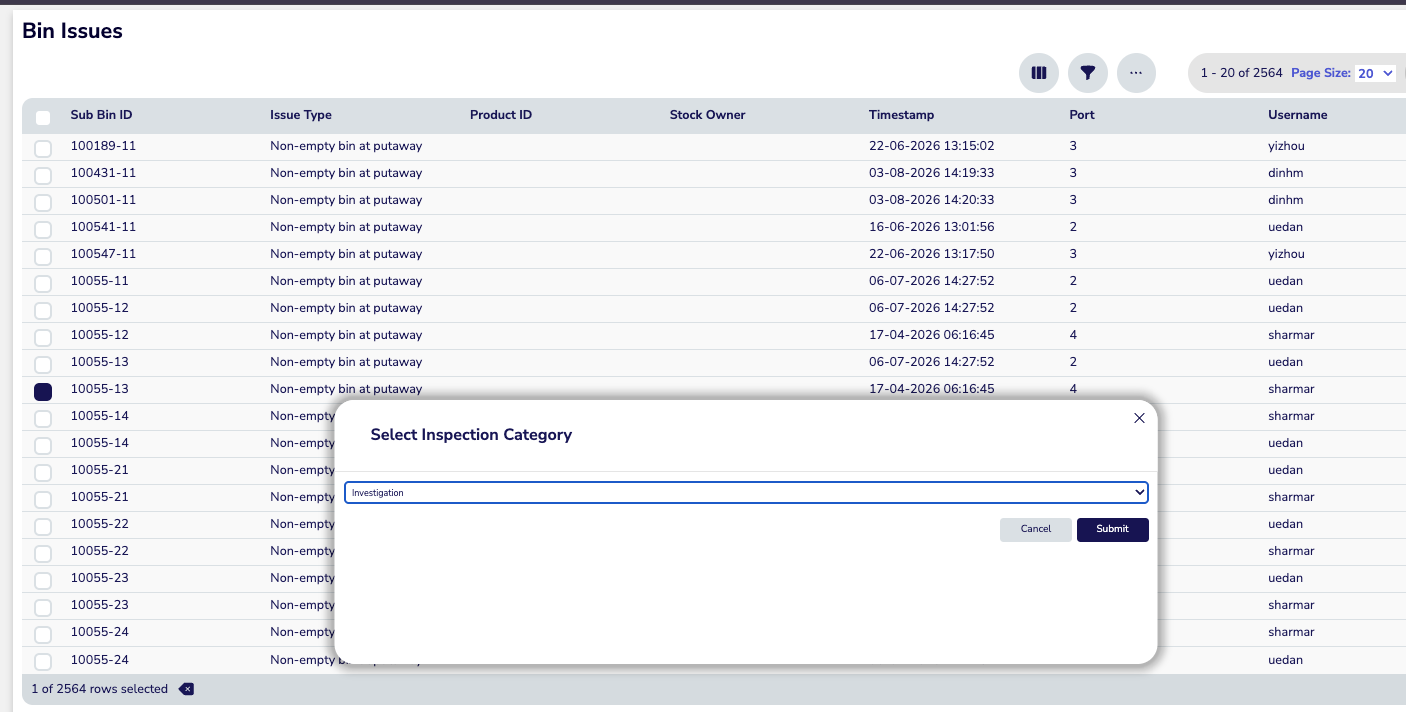Click the Sub Bin ID cell 100431-11
The height and width of the screenshot is (712, 1406).
(x=103, y=173)
